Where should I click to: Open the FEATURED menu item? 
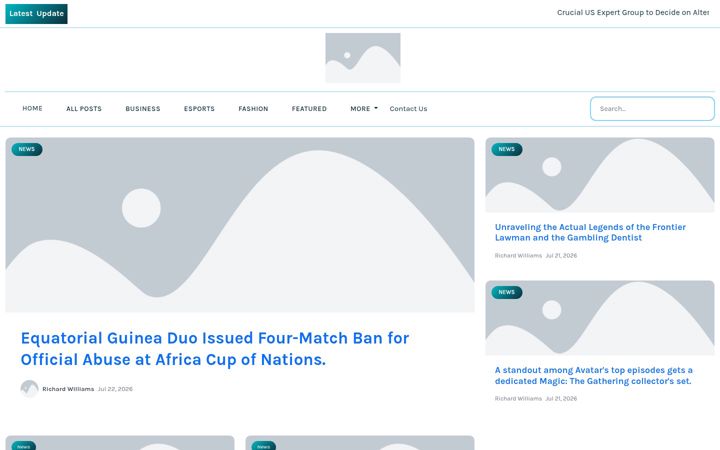309,109
